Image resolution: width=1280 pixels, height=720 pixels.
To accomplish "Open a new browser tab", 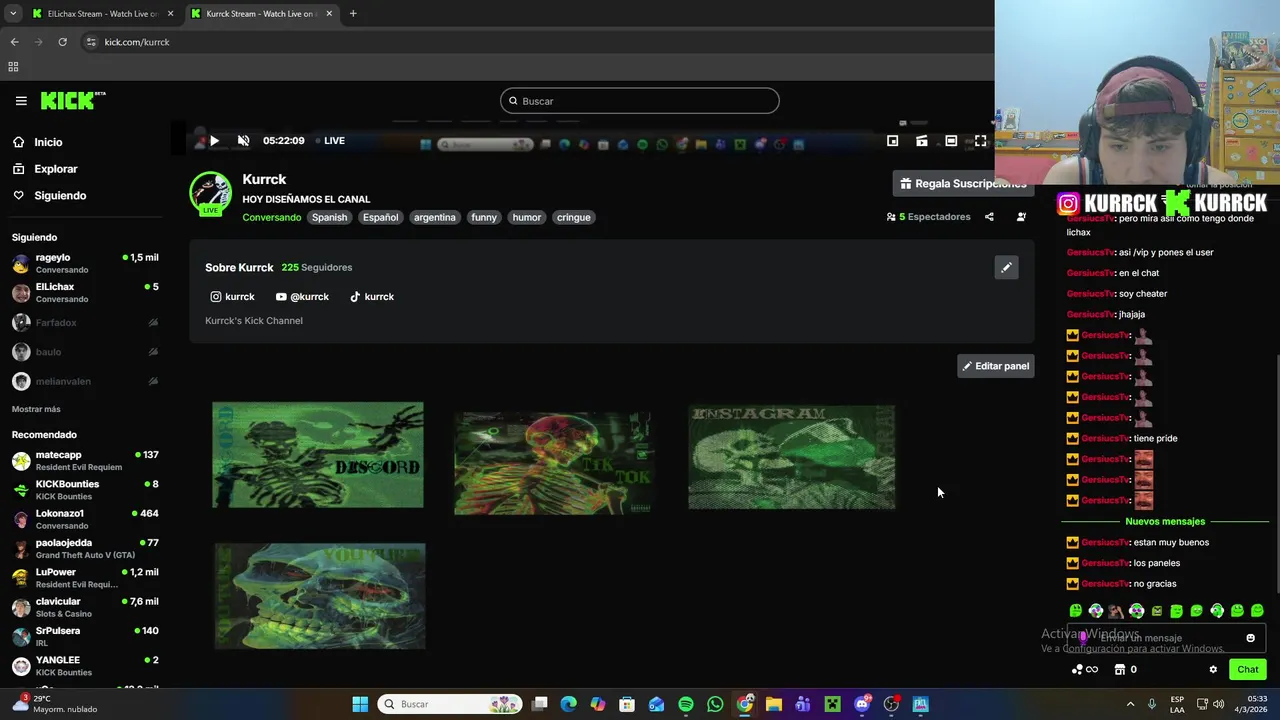I will point(353,14).
